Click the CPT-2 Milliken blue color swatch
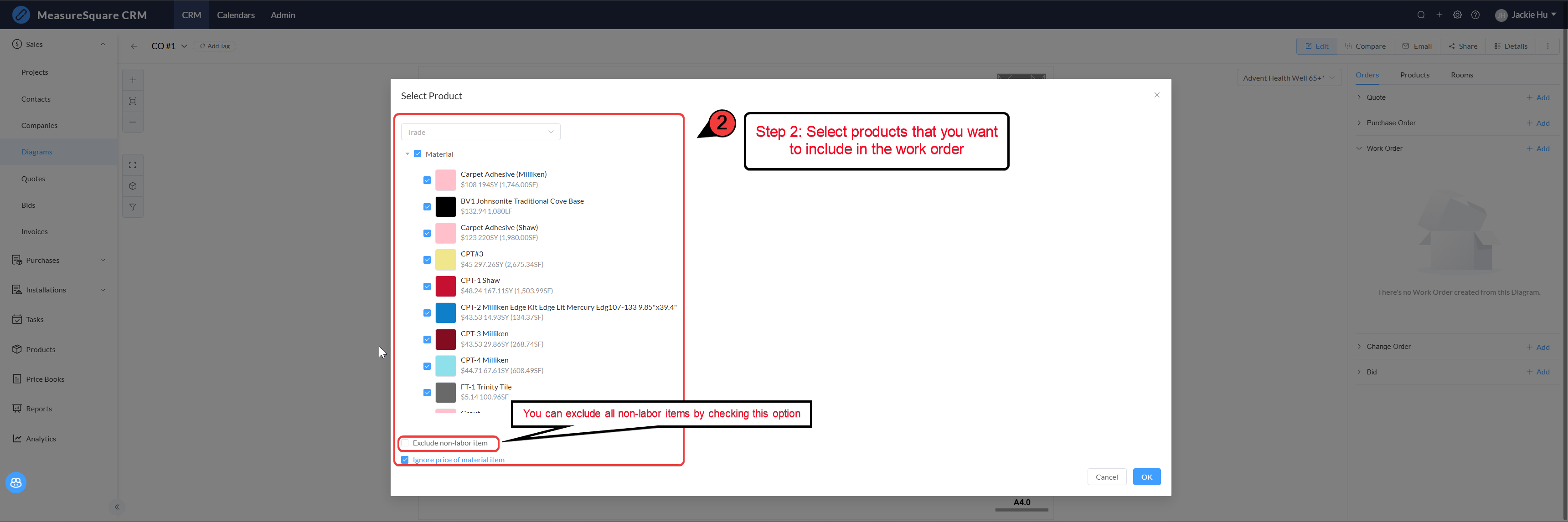The image size is (1568, 522). [446, 313]
